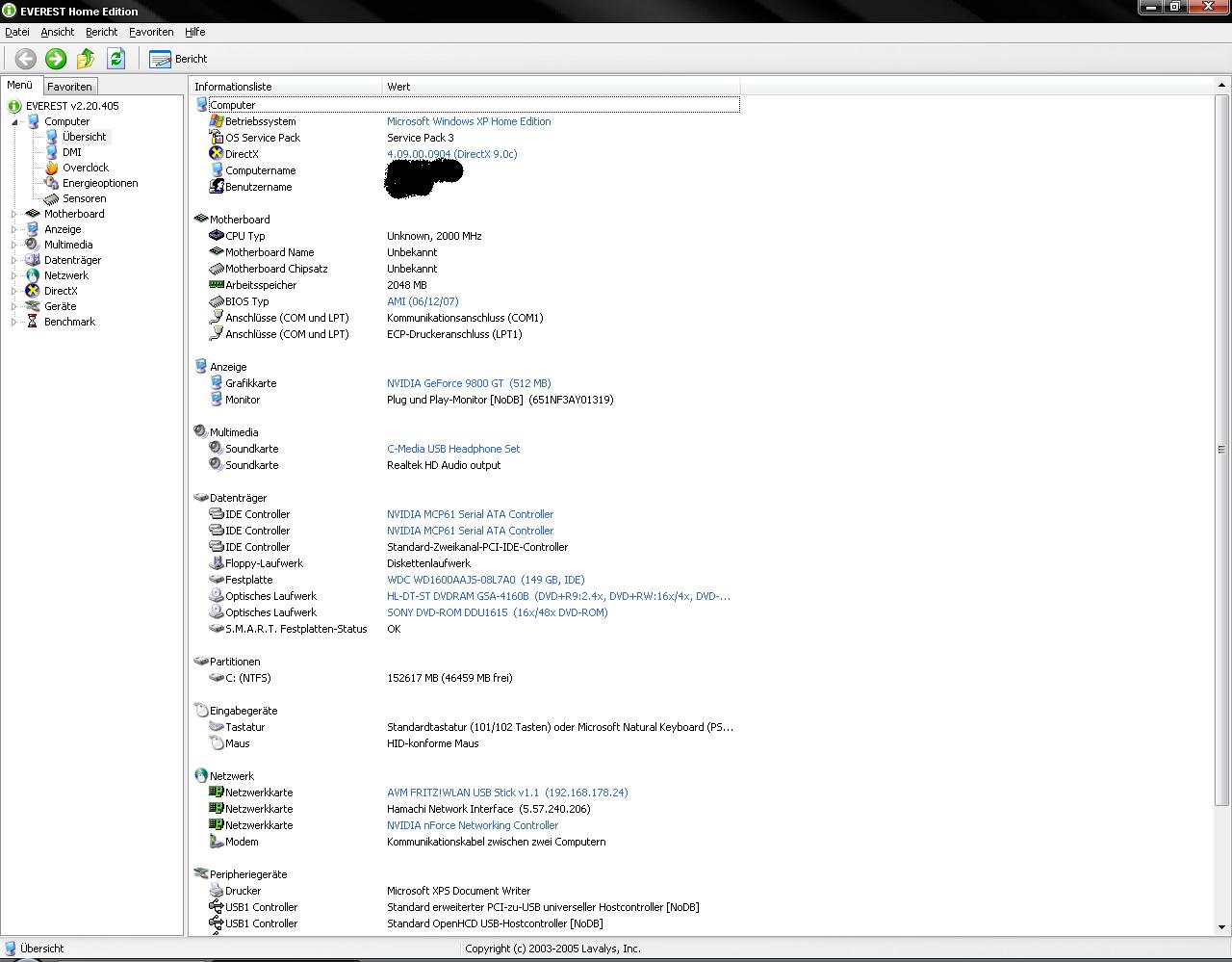Click the DirectX icon in the tree
Screen dimensions: 1232x962
pos(33,291)
